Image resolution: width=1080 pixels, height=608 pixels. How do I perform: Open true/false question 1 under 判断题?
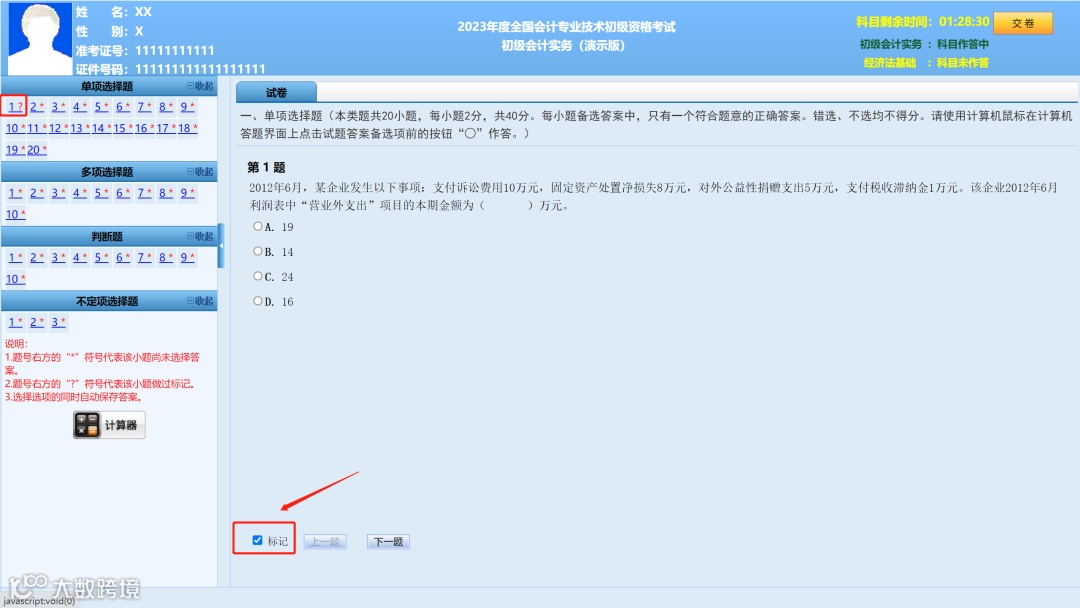tap(15, 258)
